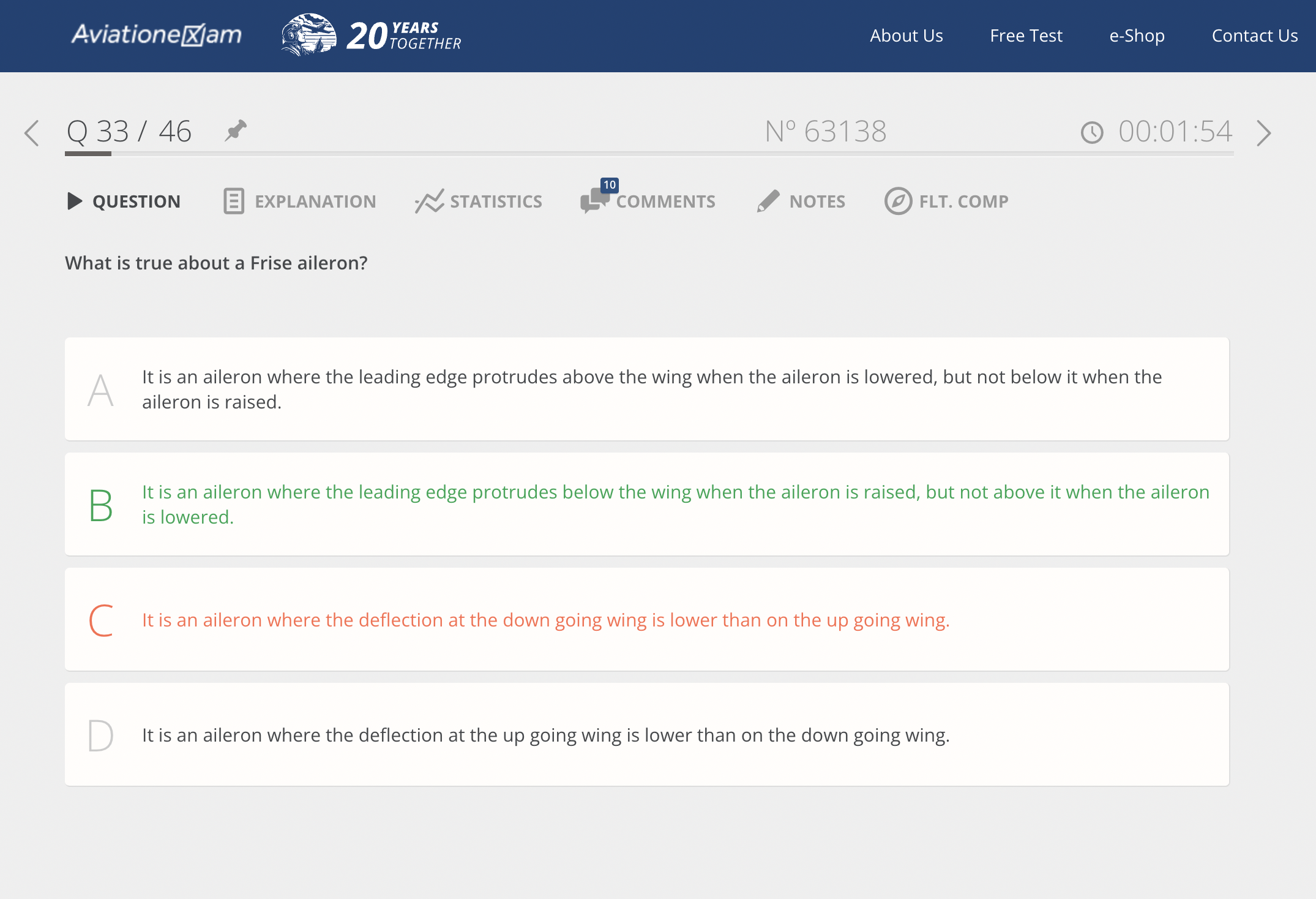This screenshot has width=1316, height=899.
Task: Select answer option B about leading edge
Action: pyautogui.click(x=647, y=504)
